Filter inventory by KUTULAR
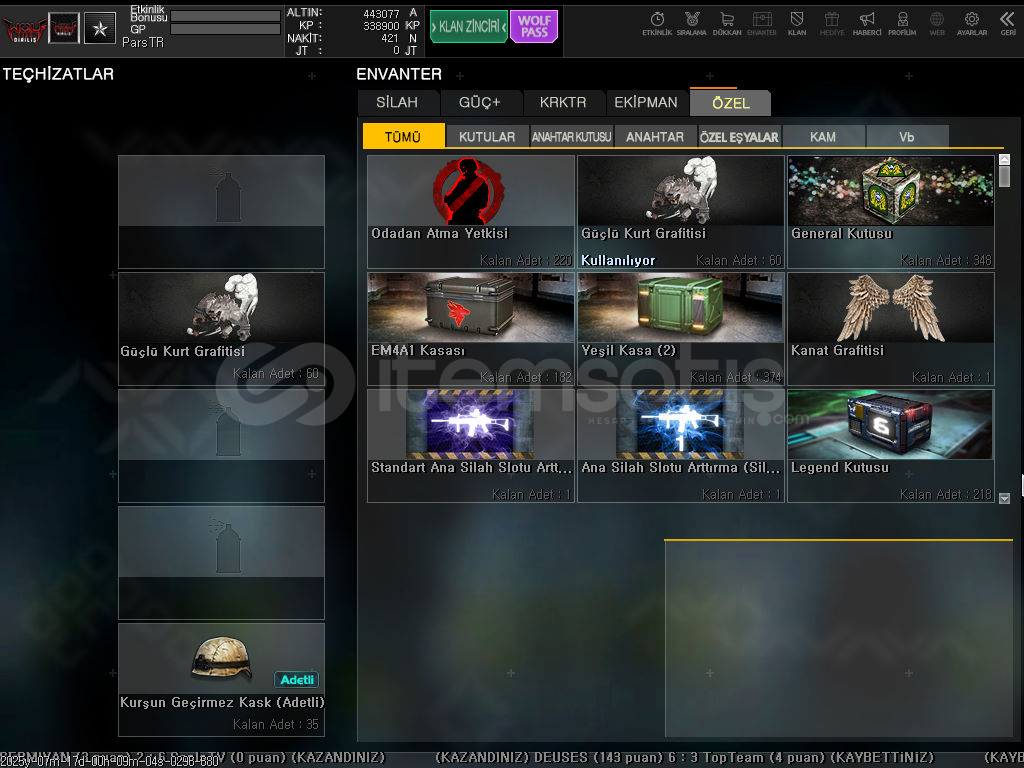1024x768 pixels. click(487, 136)
